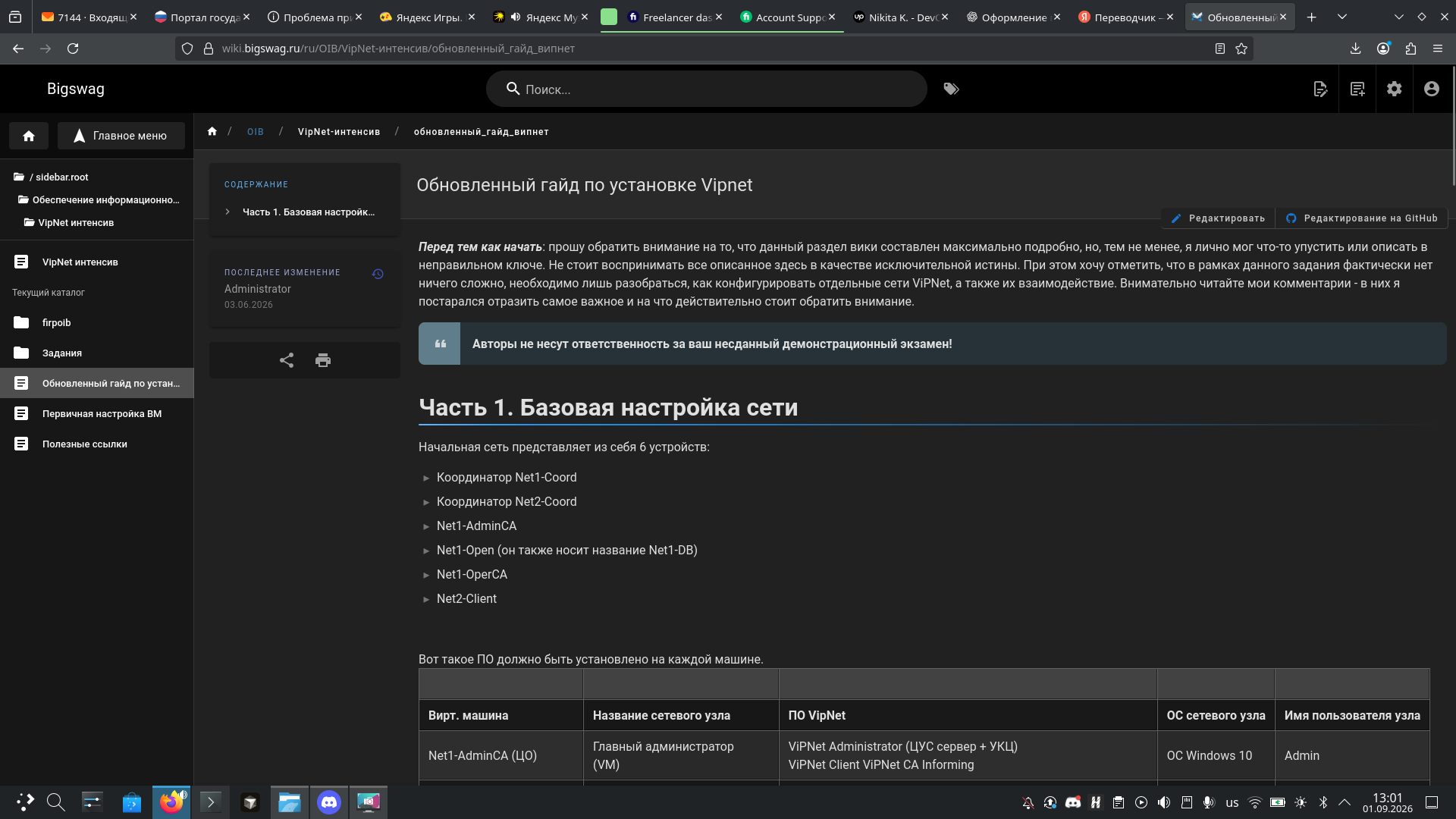Open terminal icon in taskbar
The height and width of the screenshot is (819, 1456).
click(x=211, y=802)
